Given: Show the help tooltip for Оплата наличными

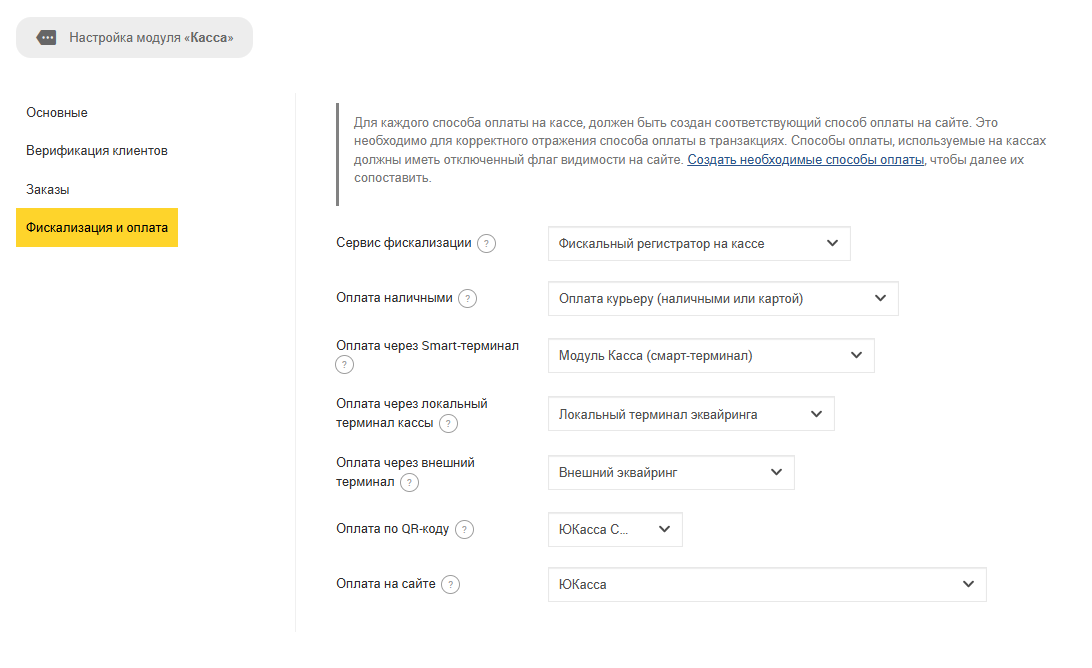Looking at the screenshot, I should click(x=467, y=299).
